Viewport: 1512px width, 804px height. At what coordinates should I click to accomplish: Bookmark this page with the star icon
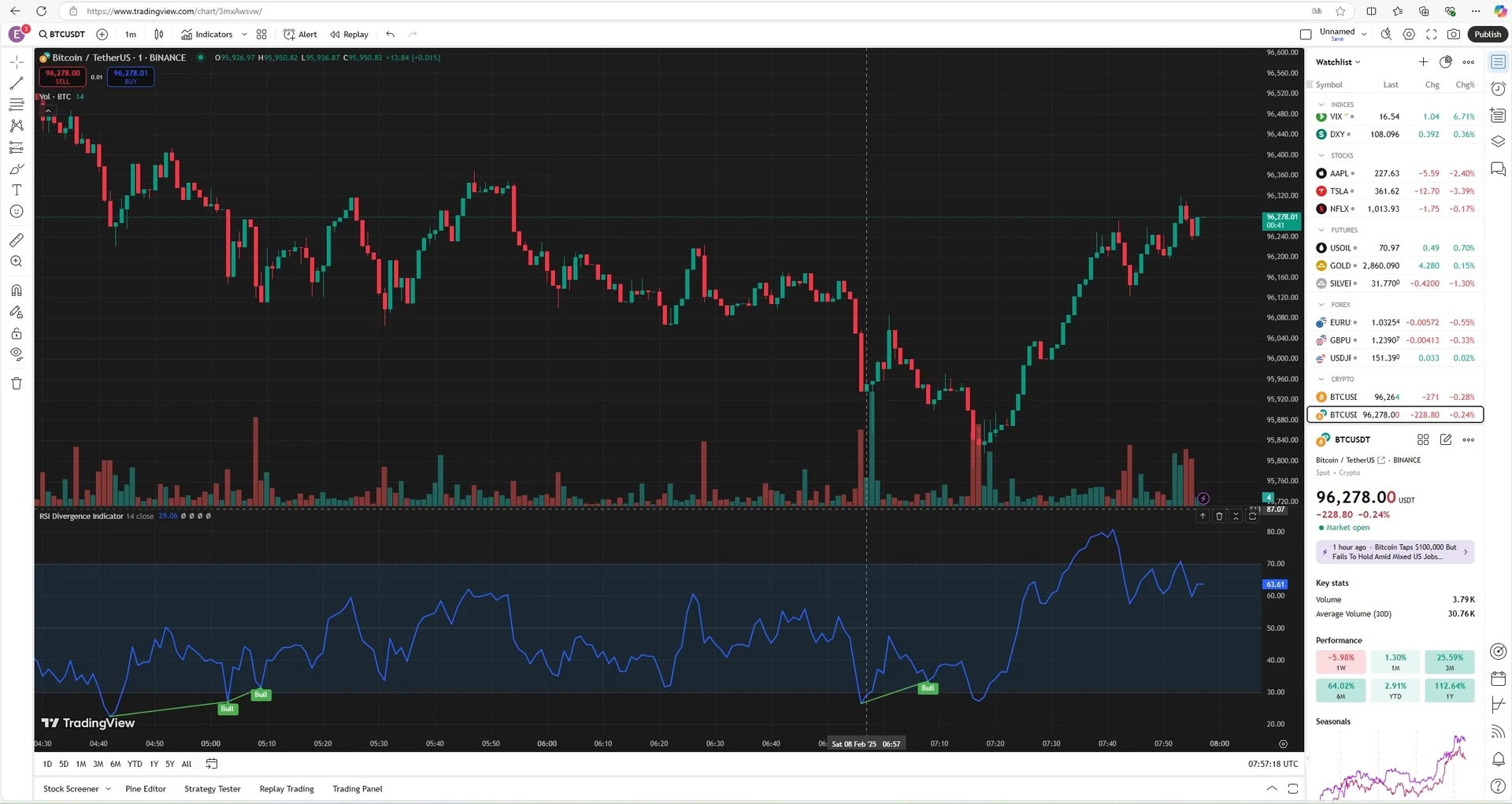(1340, 11)
